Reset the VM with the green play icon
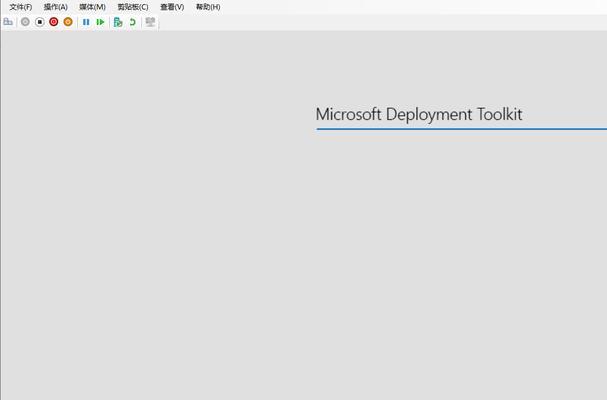 [x=100, y=22]
